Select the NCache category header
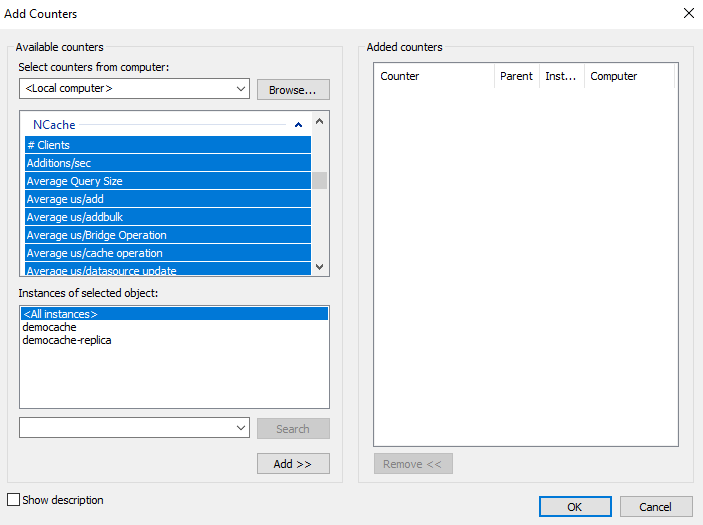 (54, 125)
